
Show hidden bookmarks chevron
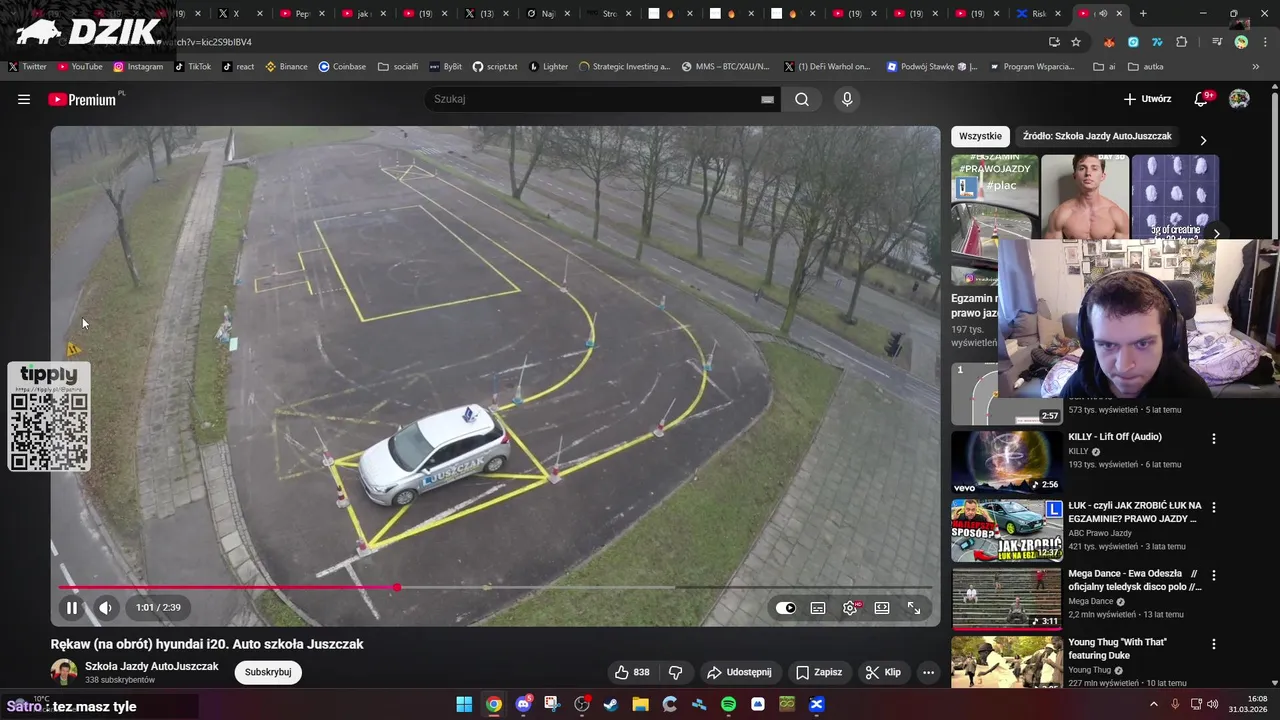1256,67
